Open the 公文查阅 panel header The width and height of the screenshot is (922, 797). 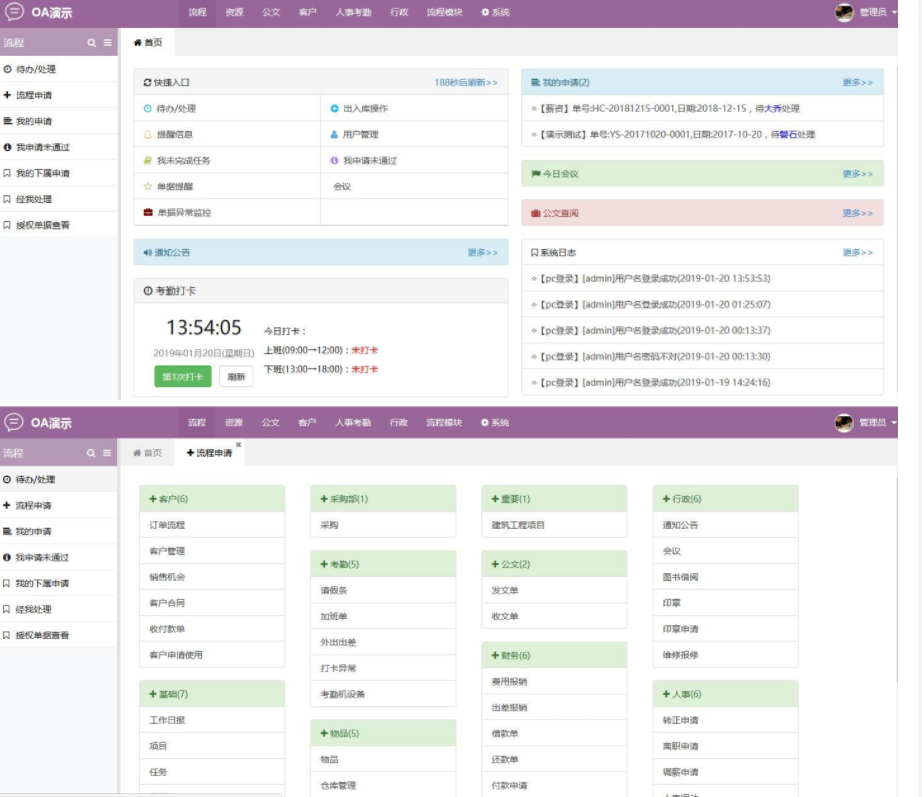pyautogui.click(x=560, y=213)
